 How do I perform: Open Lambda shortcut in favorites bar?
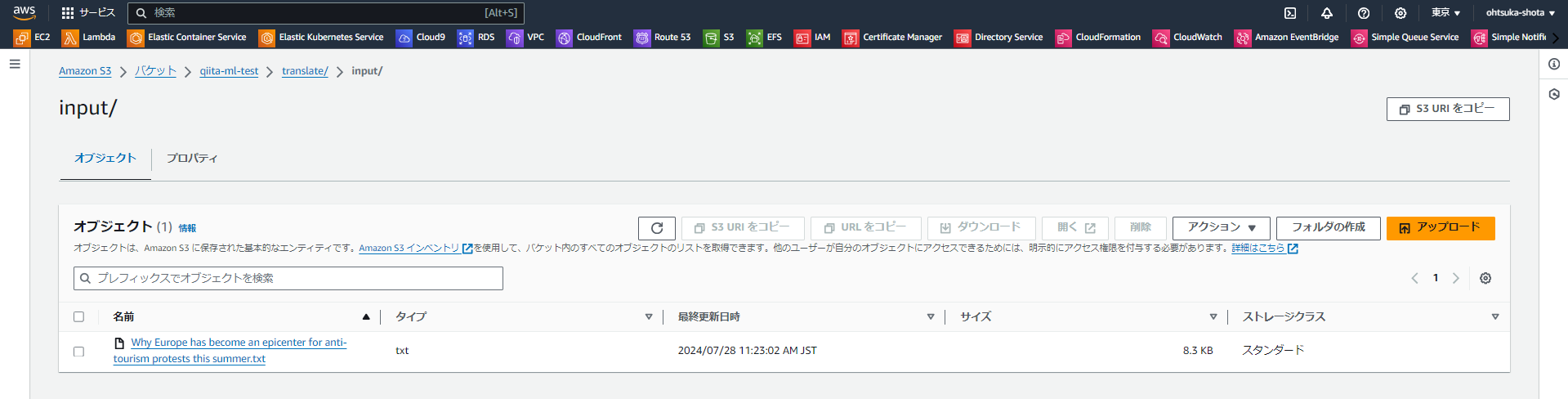(89, 38)
